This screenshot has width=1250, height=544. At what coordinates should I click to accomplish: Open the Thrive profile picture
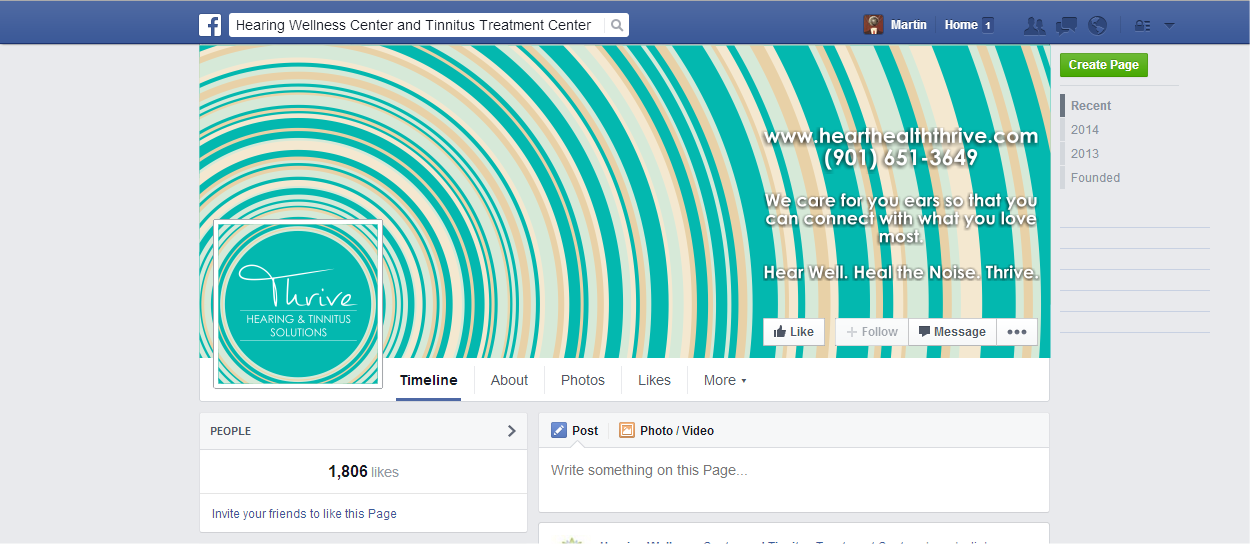coord(298,304)
